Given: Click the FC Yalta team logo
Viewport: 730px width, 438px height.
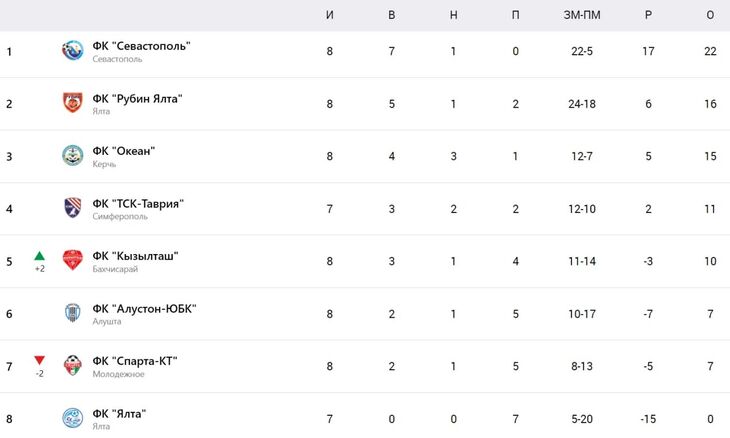Looking at the screenshot, I should [72, 418].
